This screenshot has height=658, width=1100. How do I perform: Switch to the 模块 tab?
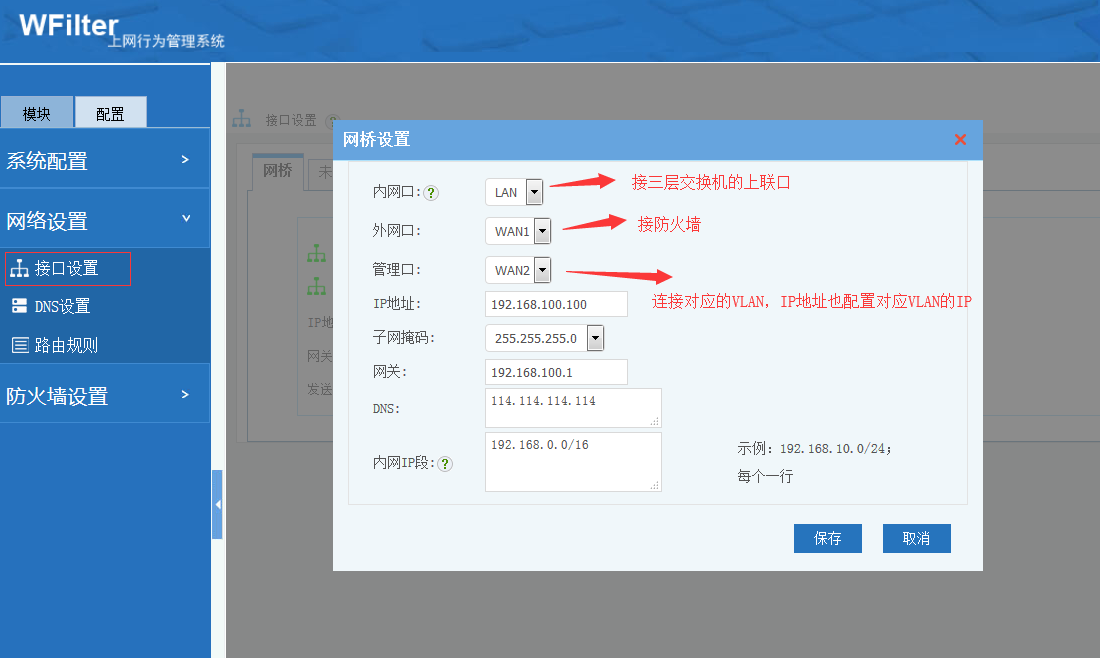click(x=37, y=113)
